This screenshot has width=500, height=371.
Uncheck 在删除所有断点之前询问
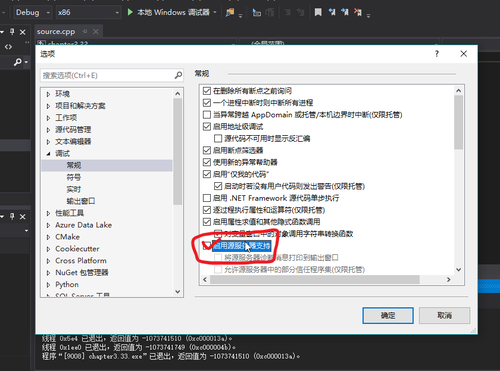[207, 91]
